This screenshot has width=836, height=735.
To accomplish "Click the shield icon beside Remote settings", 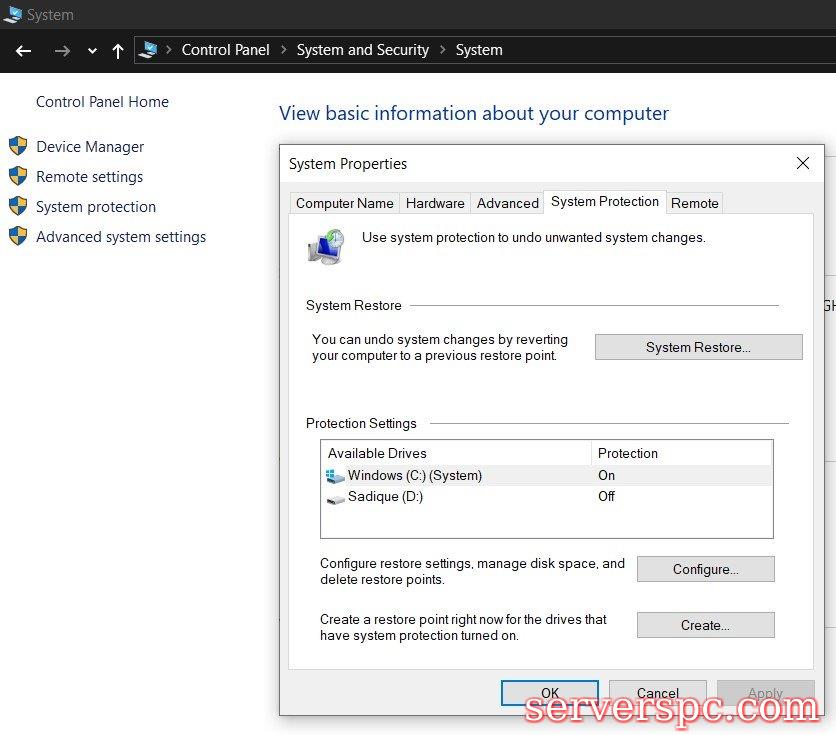I will point(18,176).
